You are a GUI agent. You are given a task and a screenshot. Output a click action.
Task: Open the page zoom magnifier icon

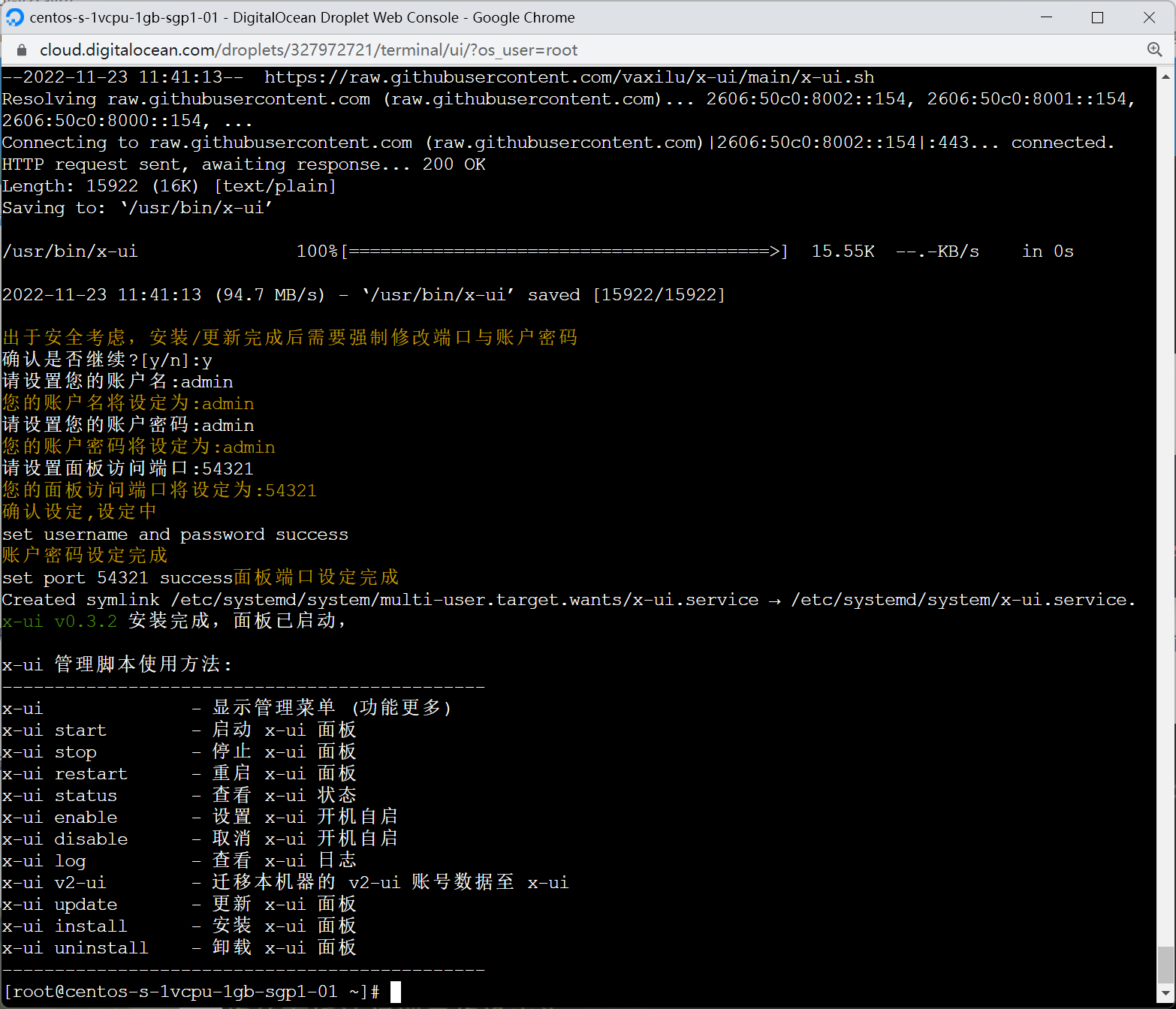pos(1154,50)
